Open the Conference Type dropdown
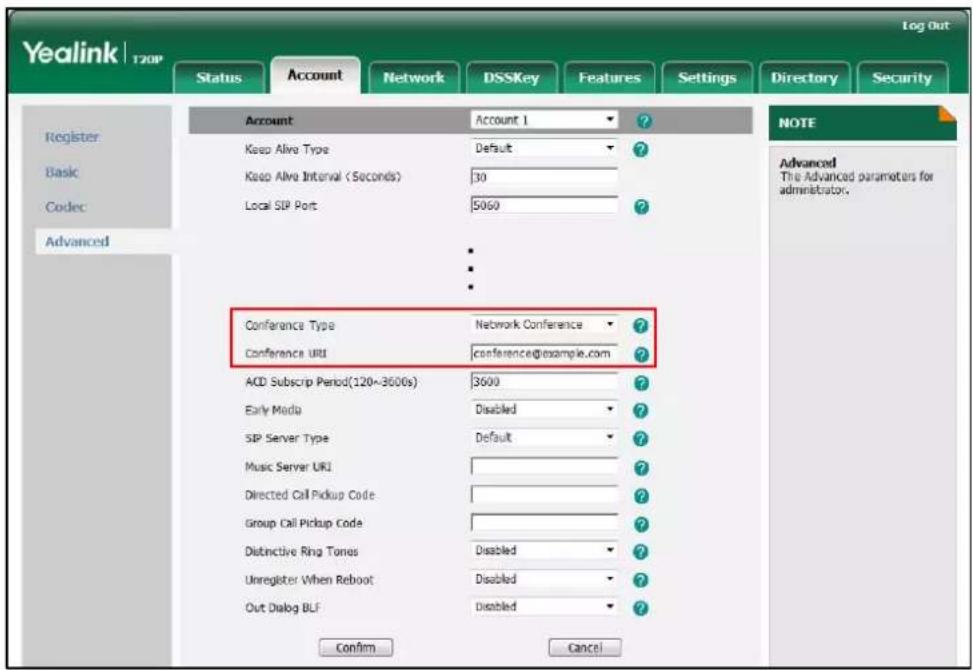The image size is (973, 670). (x=544, y=324)
